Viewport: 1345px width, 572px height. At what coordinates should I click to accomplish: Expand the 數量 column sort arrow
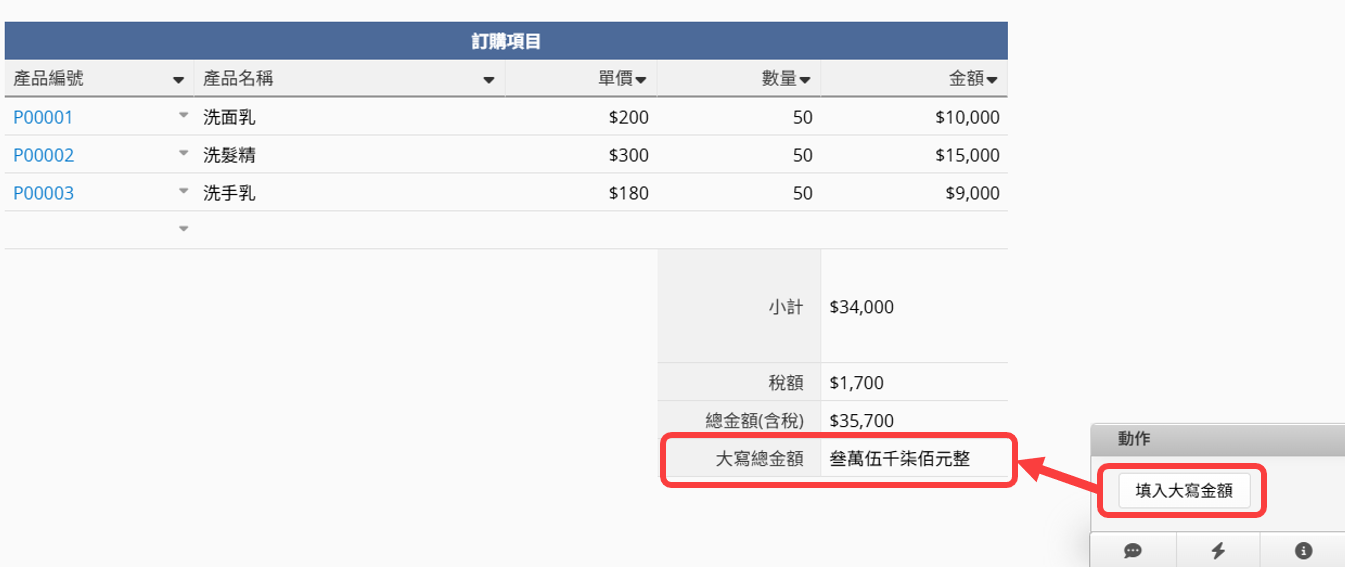coord(804,79)
